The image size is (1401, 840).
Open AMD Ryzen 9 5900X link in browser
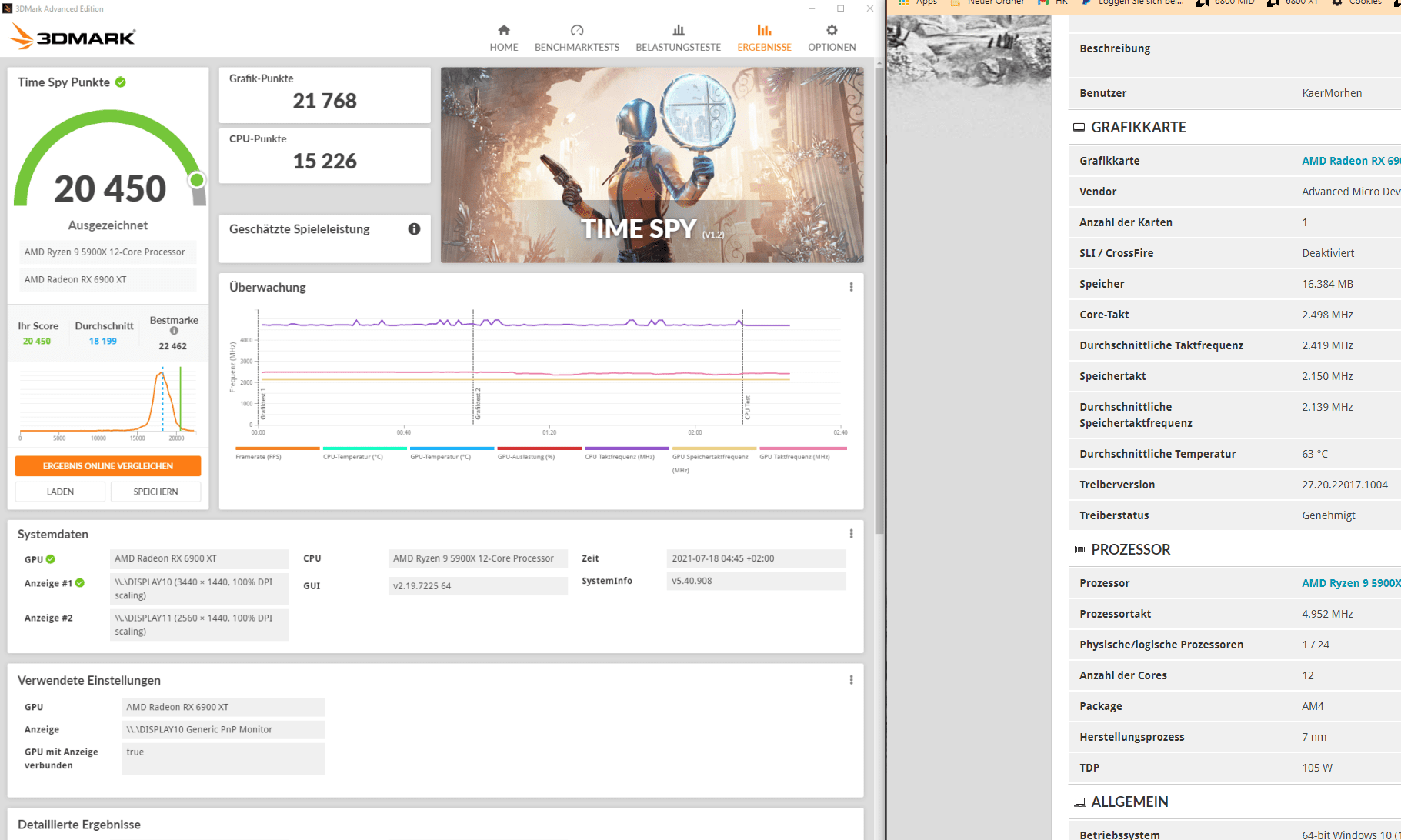coord(1351,583)
